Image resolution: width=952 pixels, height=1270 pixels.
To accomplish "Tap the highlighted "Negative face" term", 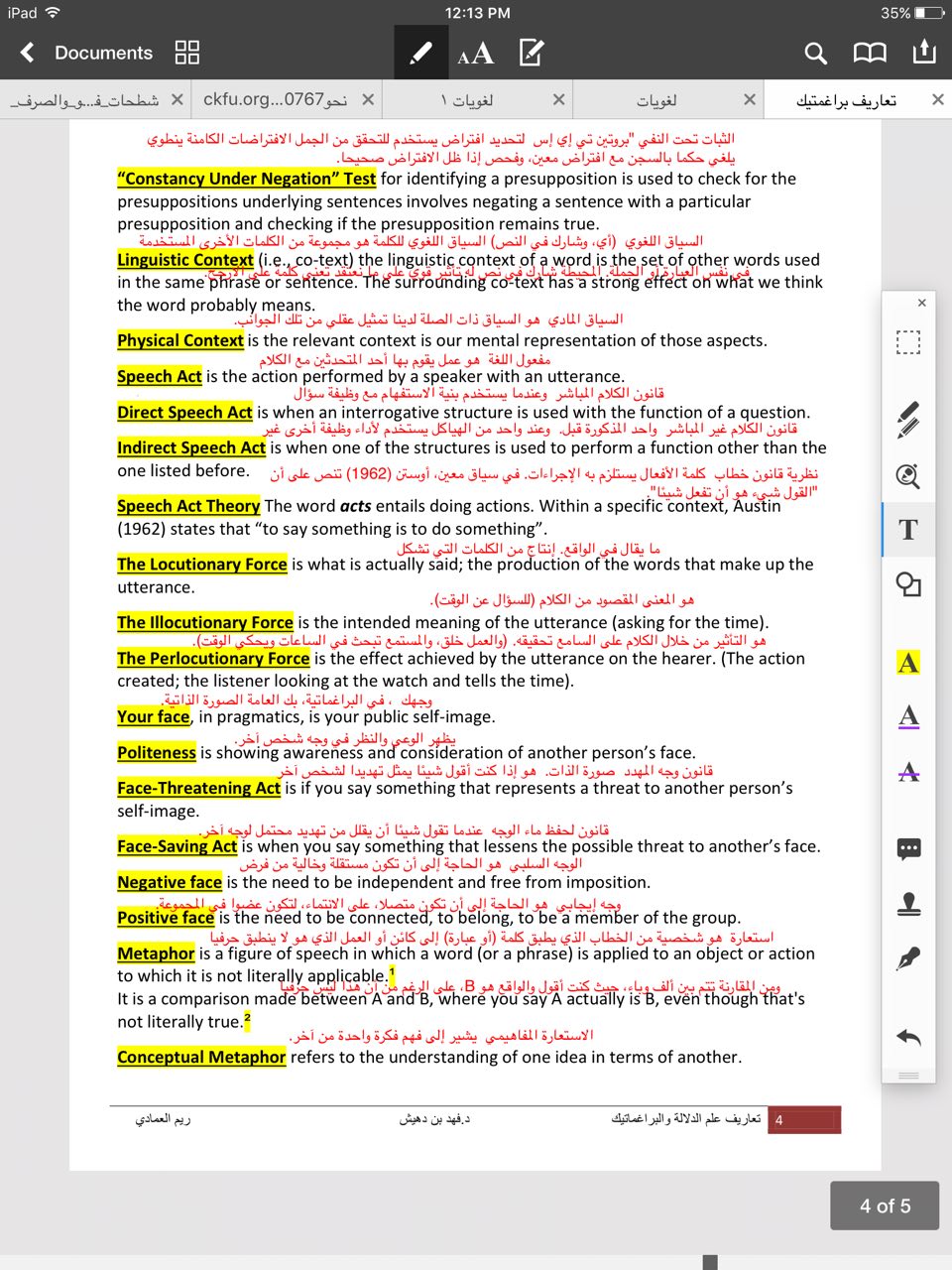I will tap(170, 883).
